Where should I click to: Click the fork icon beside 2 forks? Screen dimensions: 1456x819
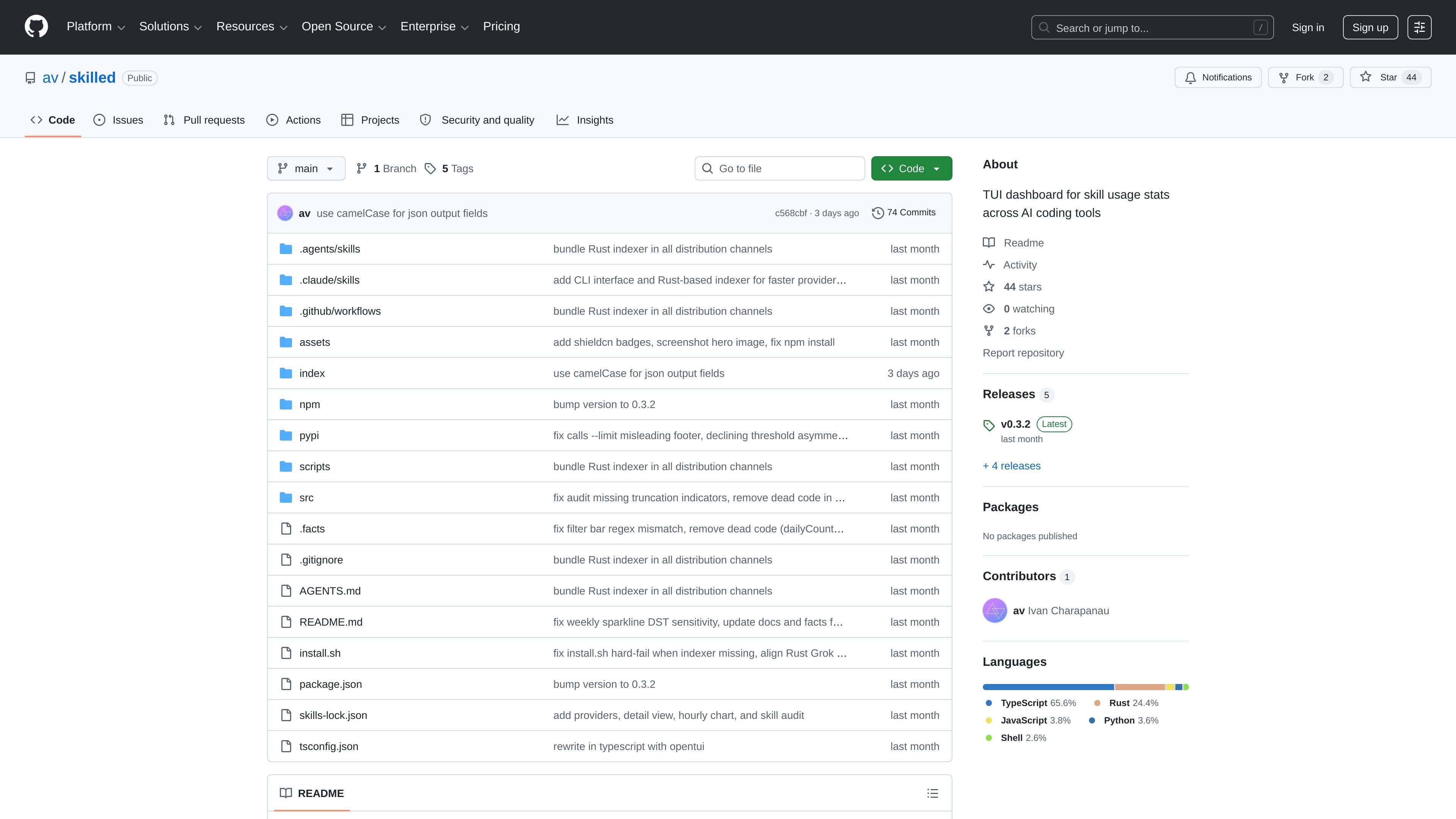(x=988, y=331)
